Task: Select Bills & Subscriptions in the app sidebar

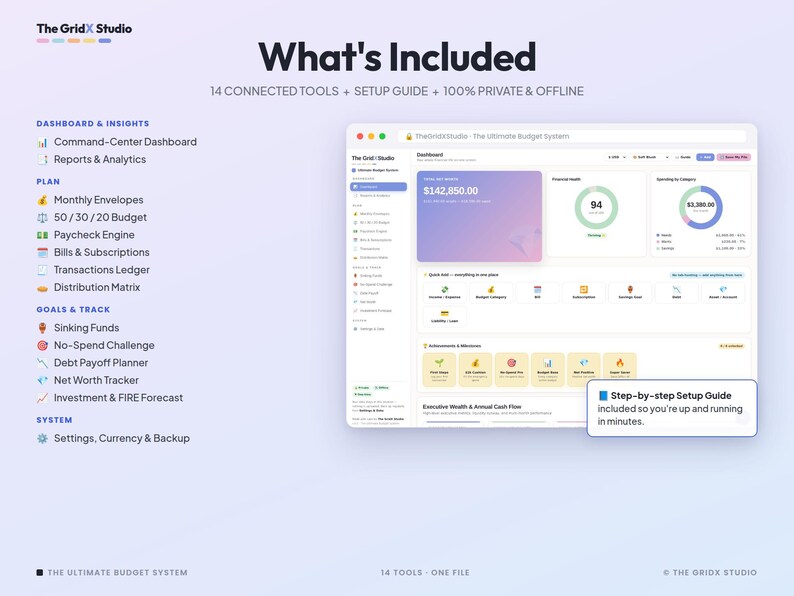Action: click(x=378, y=240)
